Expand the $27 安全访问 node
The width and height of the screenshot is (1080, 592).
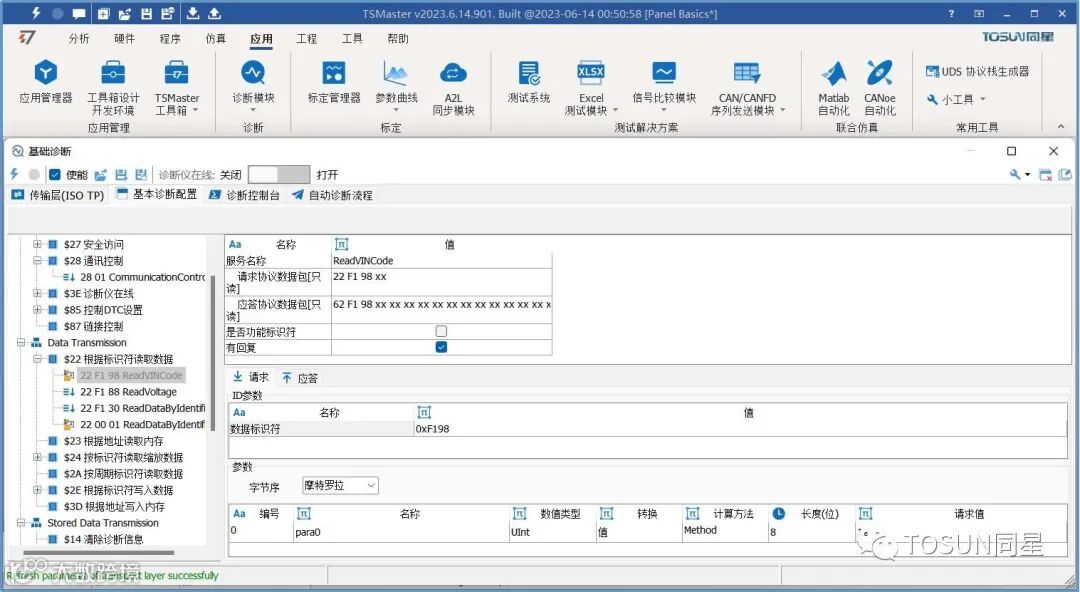pyautogui.click(x=37, y=244)
